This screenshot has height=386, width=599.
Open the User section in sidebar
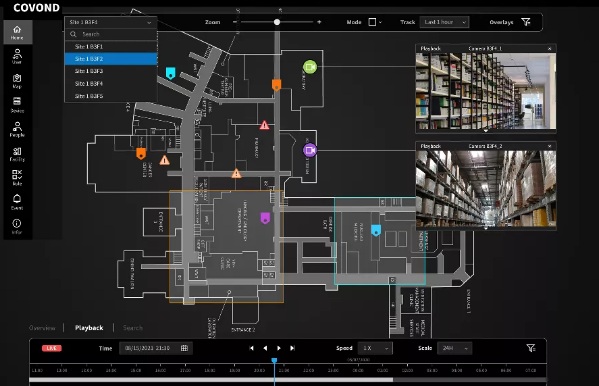pos(17,56)
